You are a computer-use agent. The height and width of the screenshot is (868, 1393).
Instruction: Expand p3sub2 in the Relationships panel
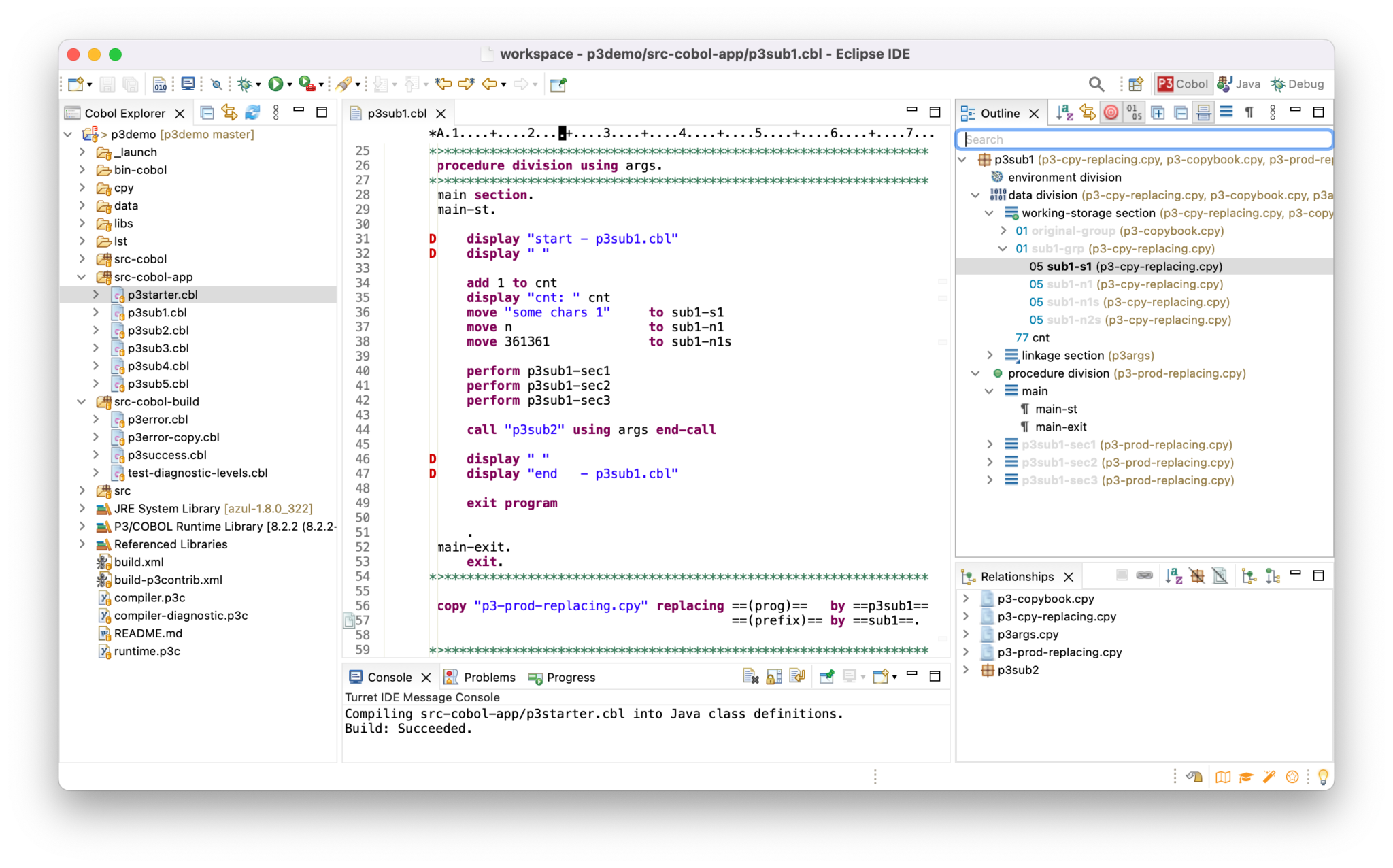(x=967, y=669)
